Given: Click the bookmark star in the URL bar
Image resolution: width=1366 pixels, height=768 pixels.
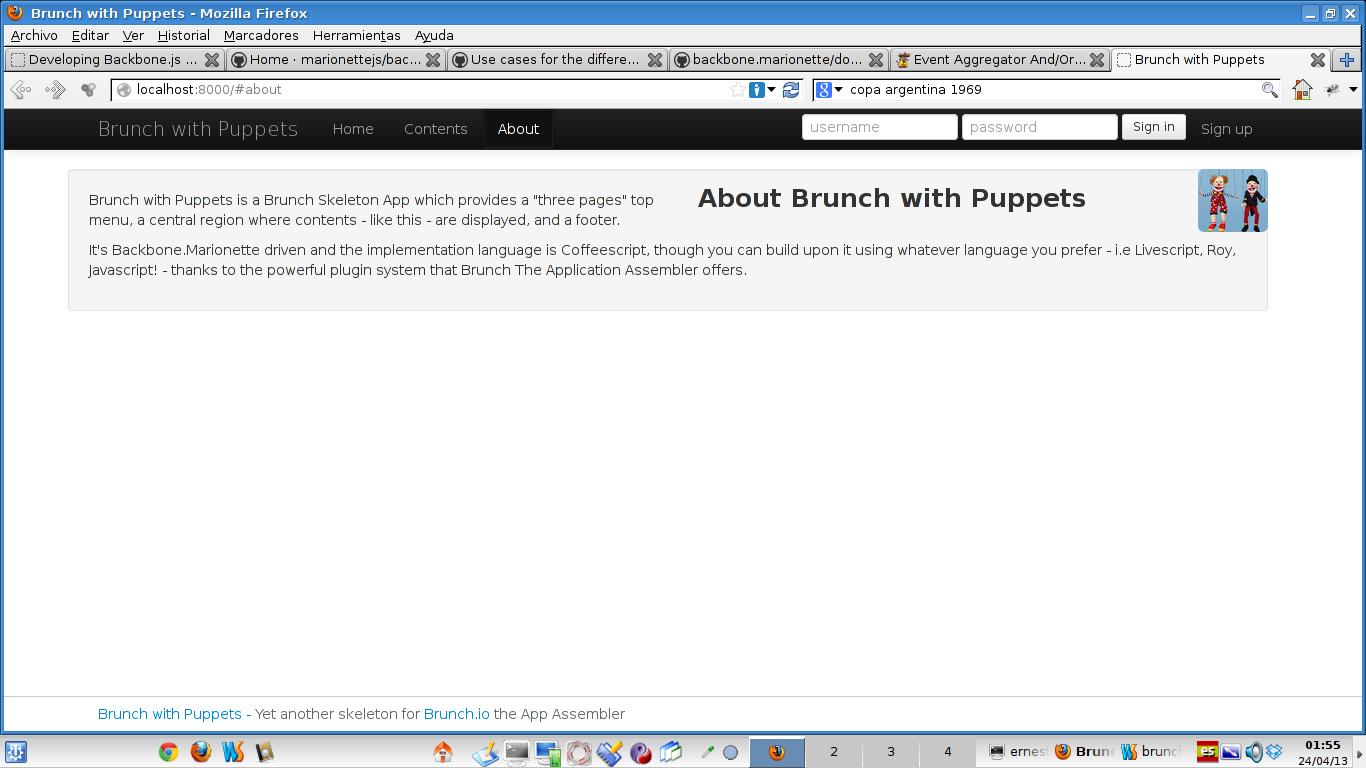Looking at the screenshot, I should pos(738,90).
